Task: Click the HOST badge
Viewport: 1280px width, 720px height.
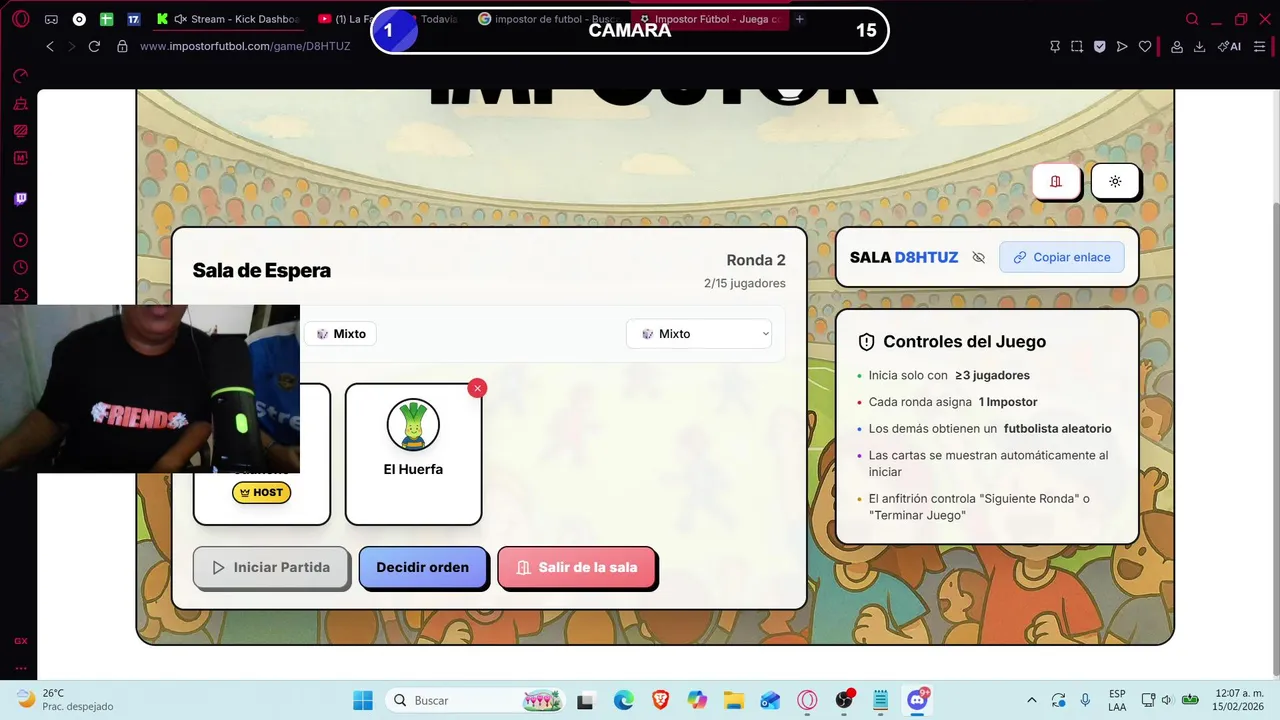Action: click(x=262, y=492)
